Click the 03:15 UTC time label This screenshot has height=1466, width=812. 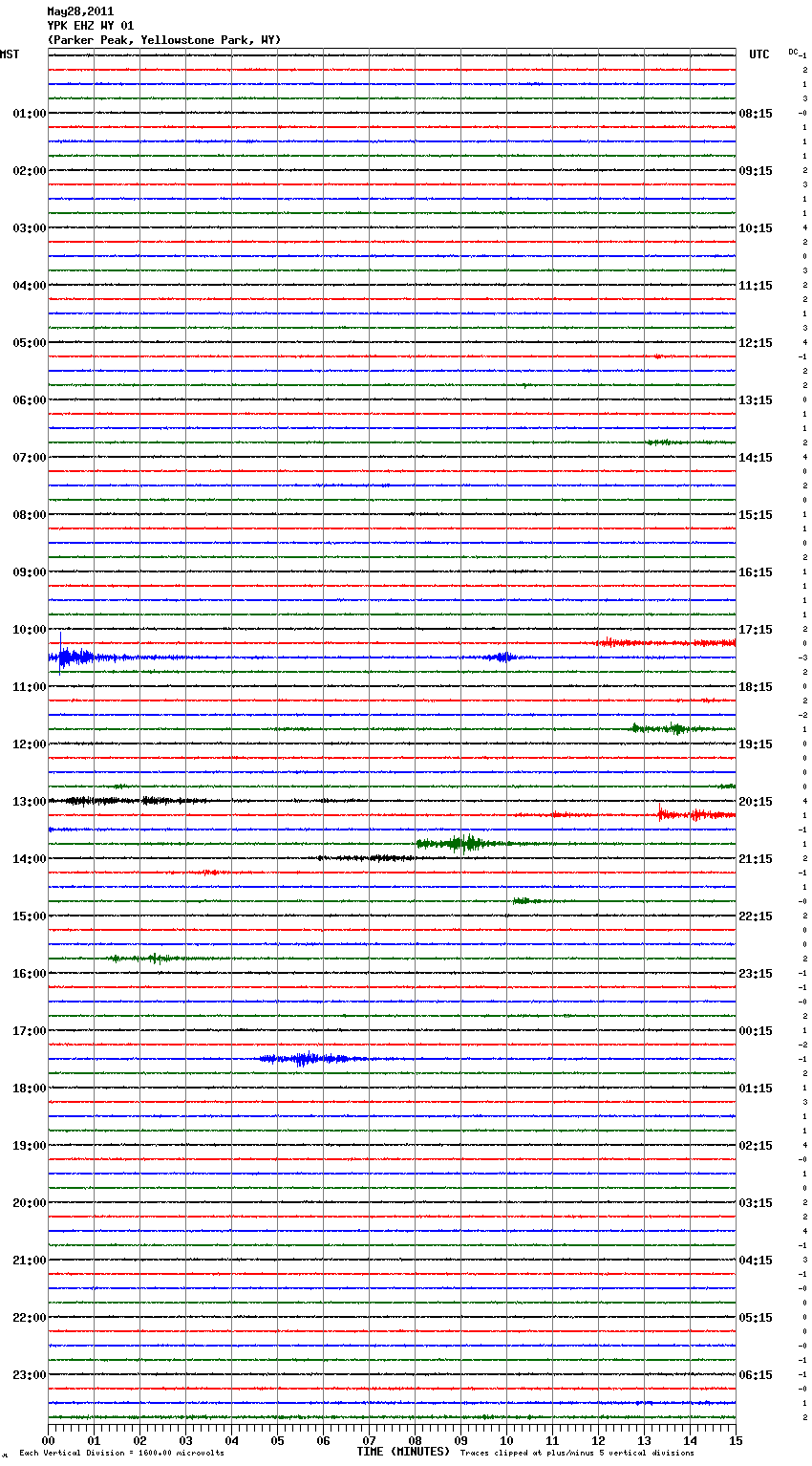(x=756, y=1203)
